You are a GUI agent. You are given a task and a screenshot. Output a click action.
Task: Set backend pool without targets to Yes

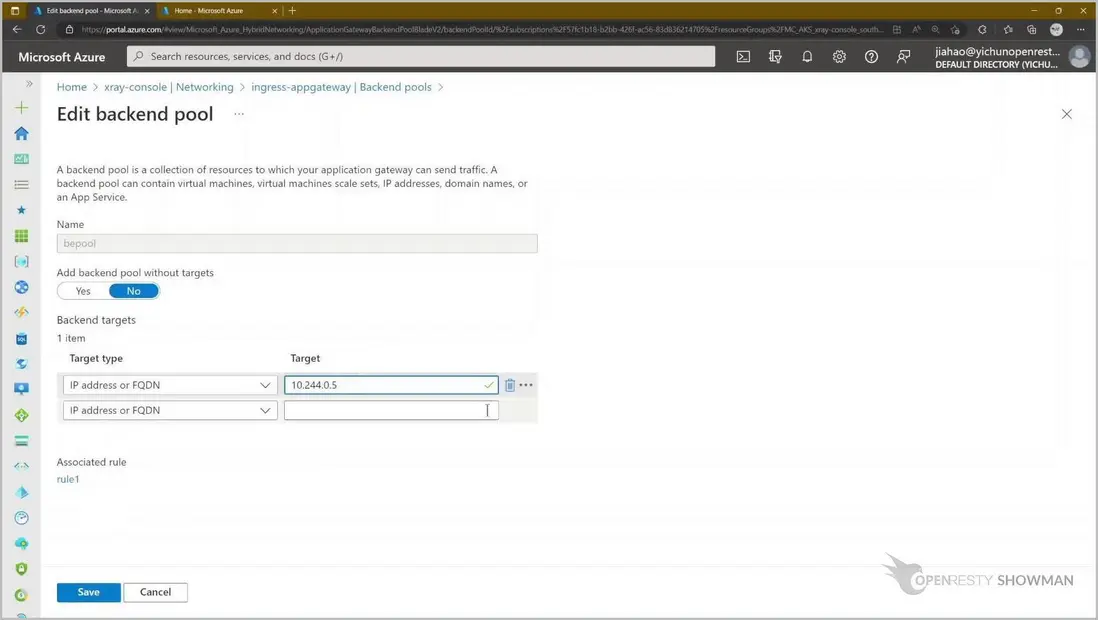coord(83,291)
